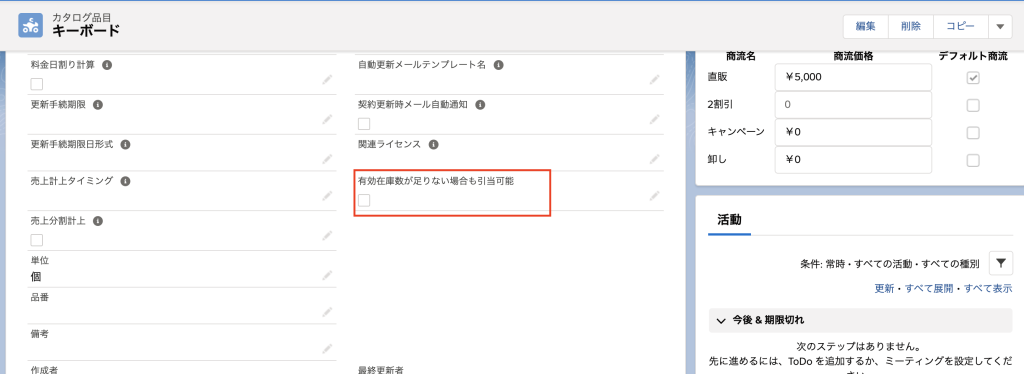This screenshot has width=1024, height=374.
Task: Switch to the 活動 tab
Action: pos(729,220)
